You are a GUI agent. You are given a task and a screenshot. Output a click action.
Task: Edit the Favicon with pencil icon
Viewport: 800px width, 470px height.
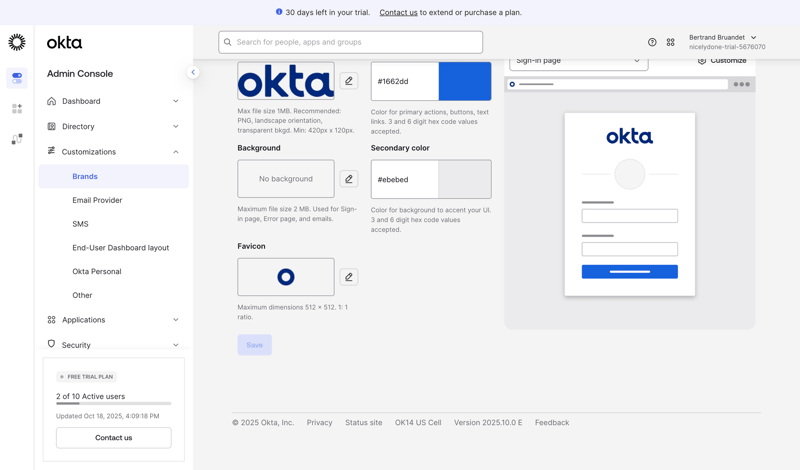pyautogui.click(x=349, y=277)
